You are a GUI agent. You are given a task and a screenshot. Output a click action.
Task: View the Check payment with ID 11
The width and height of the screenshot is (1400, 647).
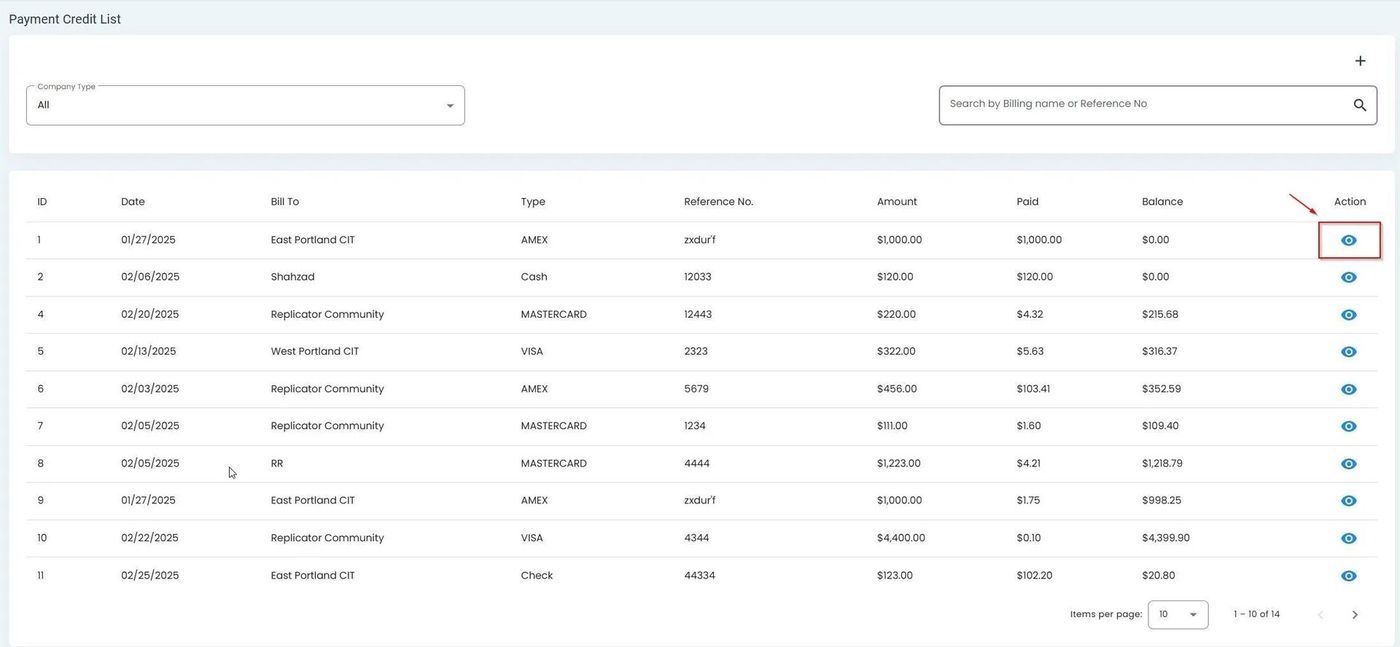[x=1348, y=576]
